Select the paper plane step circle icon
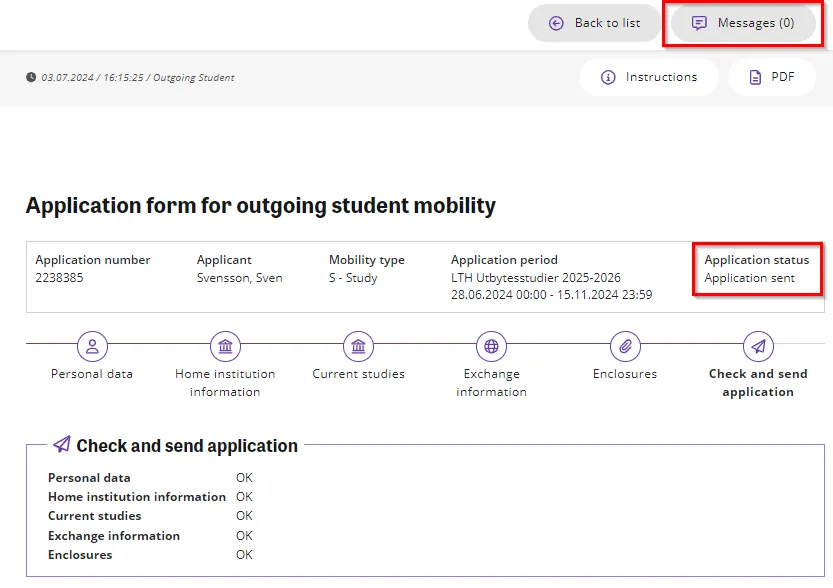Screen dimensions: 833x588 [758, 347]
